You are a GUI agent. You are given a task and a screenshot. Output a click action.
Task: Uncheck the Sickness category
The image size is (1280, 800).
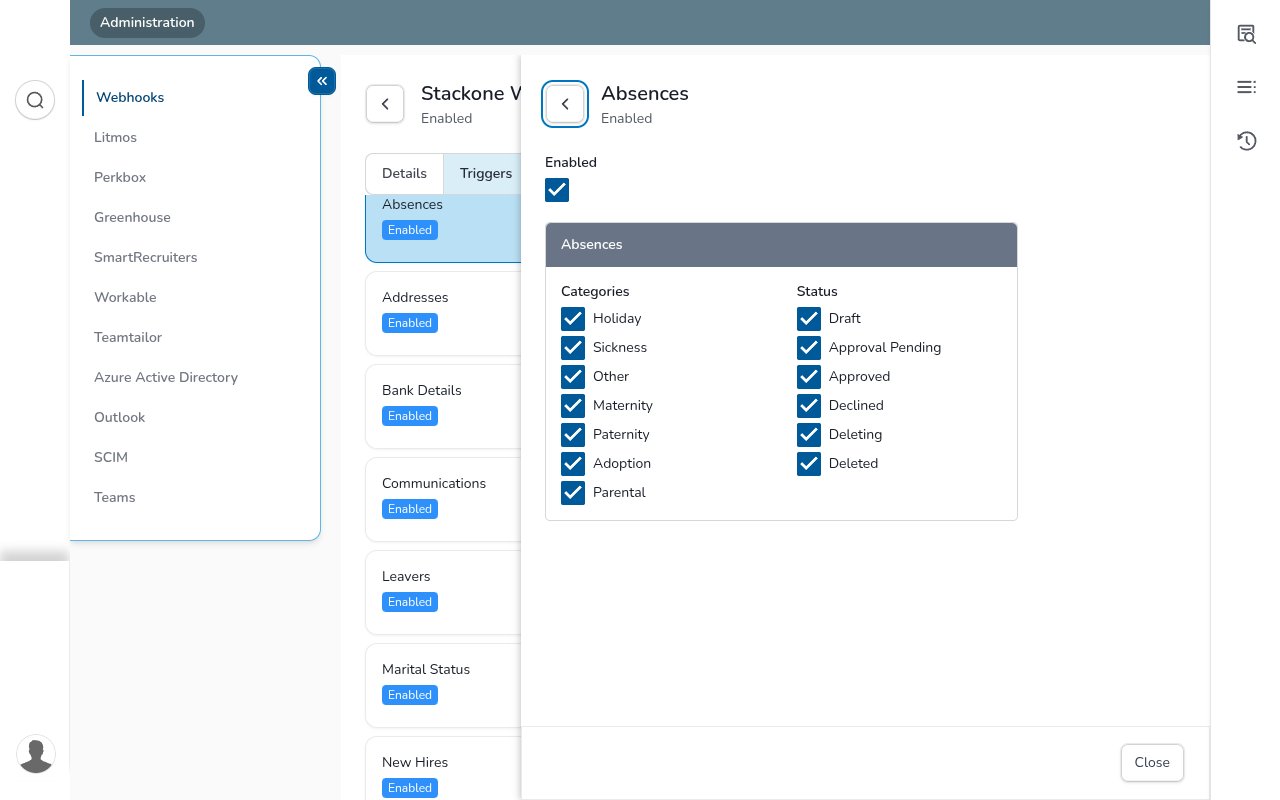pos(573,347)
